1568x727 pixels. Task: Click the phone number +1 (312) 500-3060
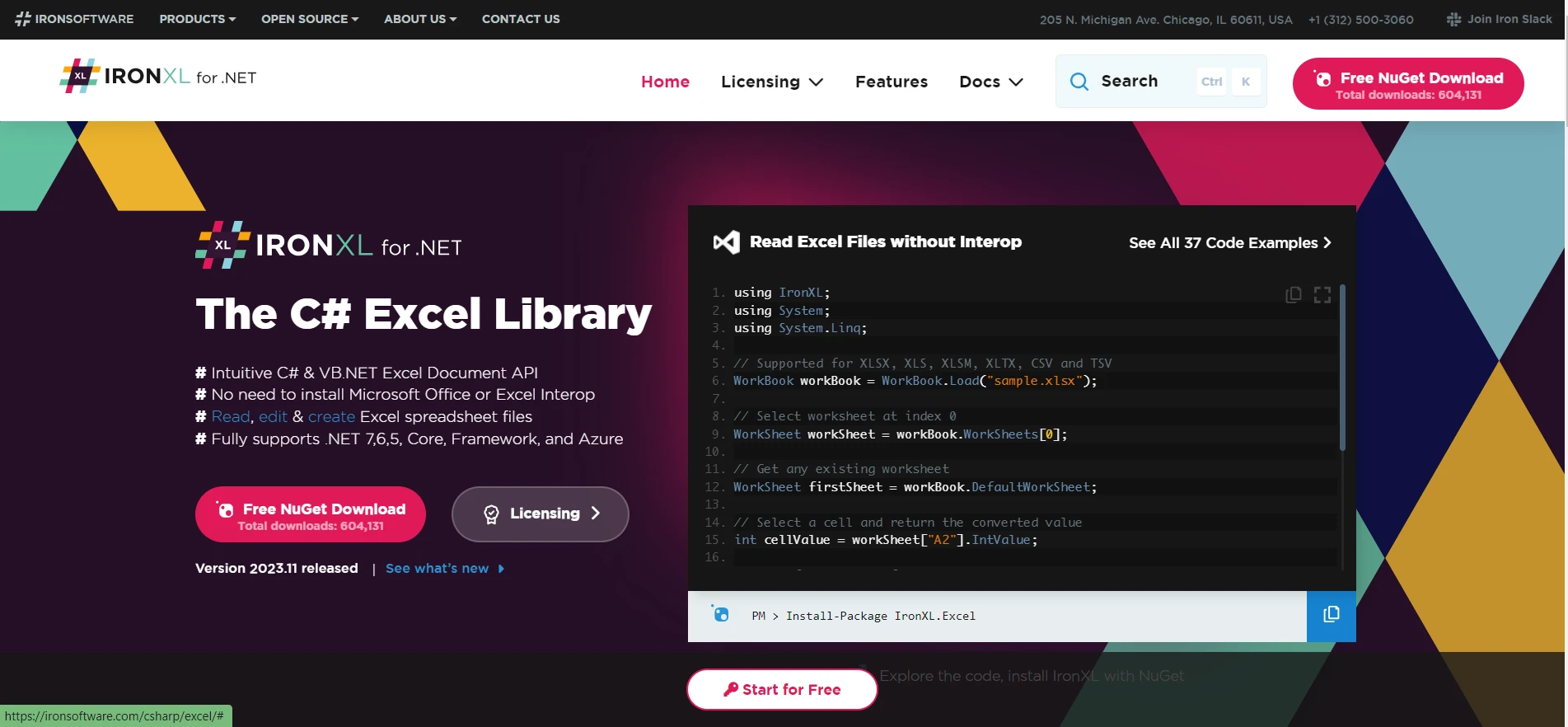pos(1360,20)
